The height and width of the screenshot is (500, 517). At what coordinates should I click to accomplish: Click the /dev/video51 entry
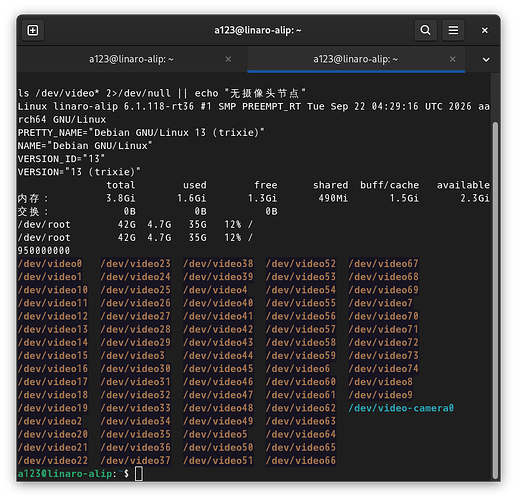(x=218, y=461)
